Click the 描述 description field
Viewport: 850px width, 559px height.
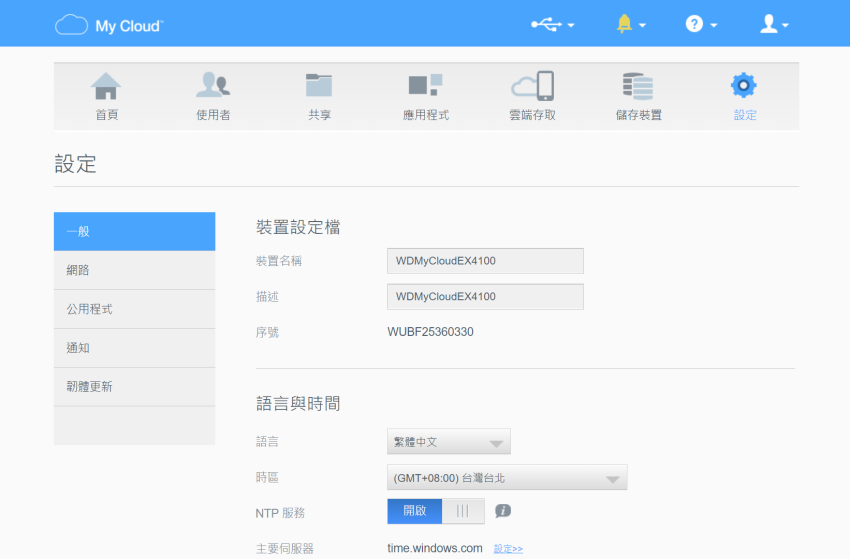point(485,297)
